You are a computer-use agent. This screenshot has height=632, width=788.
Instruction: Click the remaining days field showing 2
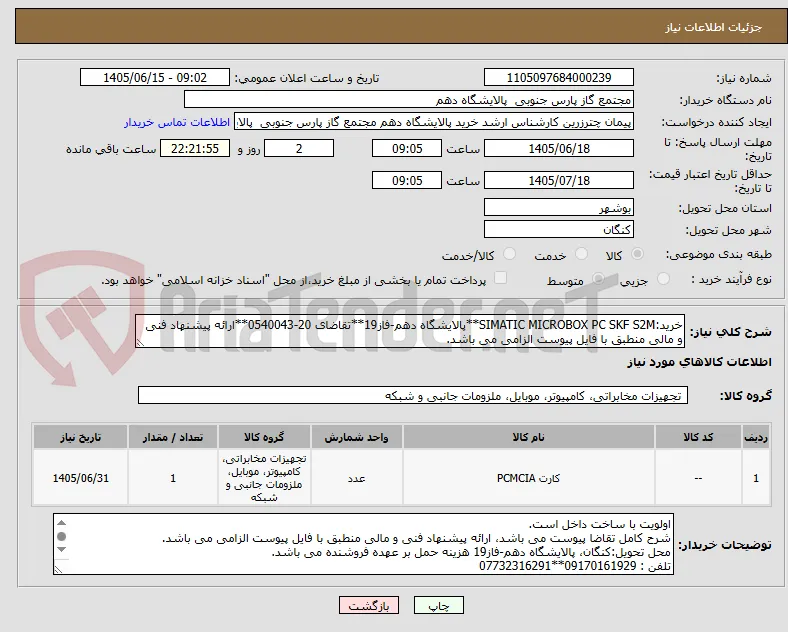pyautogui.click(x=299, y=149)
